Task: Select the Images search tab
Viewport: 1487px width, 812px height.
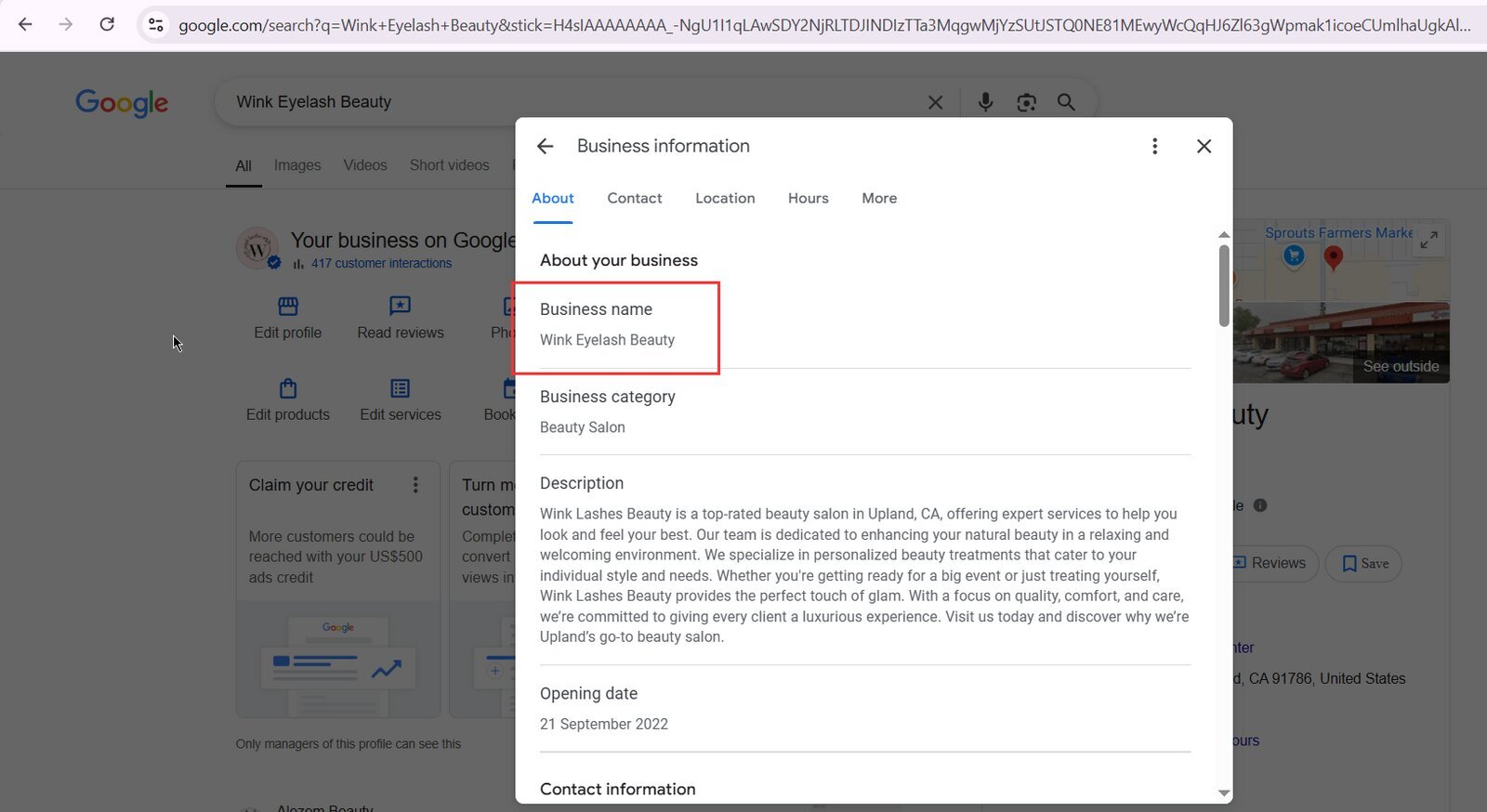Action: tap(297, 165)
